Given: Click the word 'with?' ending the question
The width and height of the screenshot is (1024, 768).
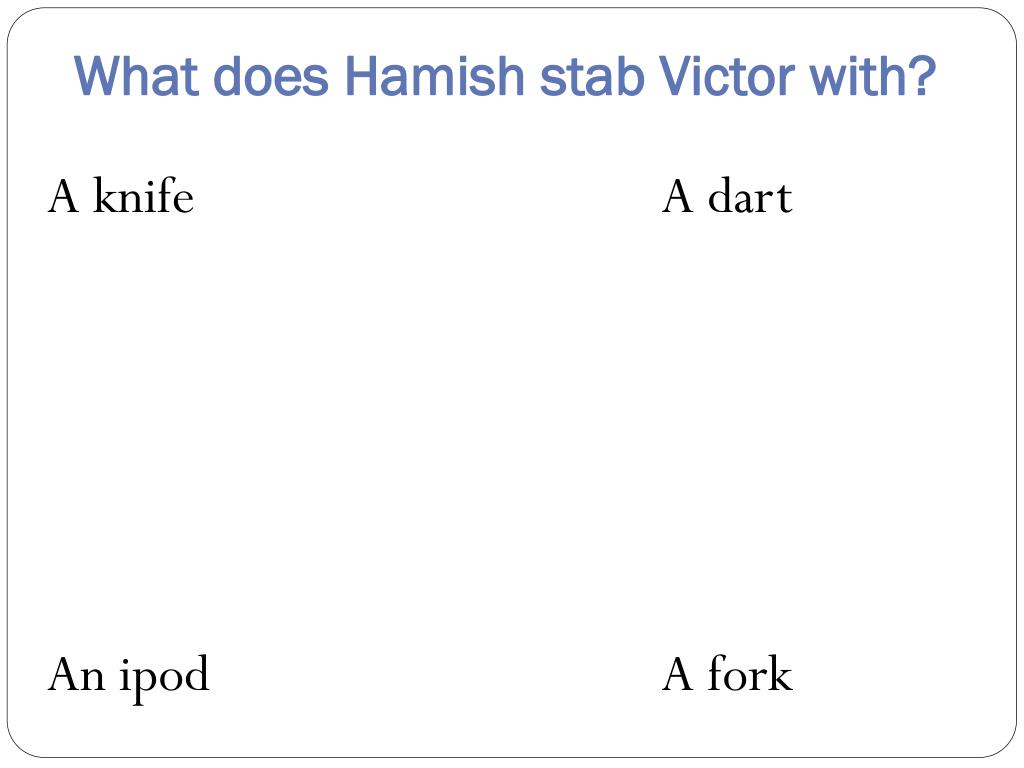Looking at the screenshot, I should click(x=873, y=76).
